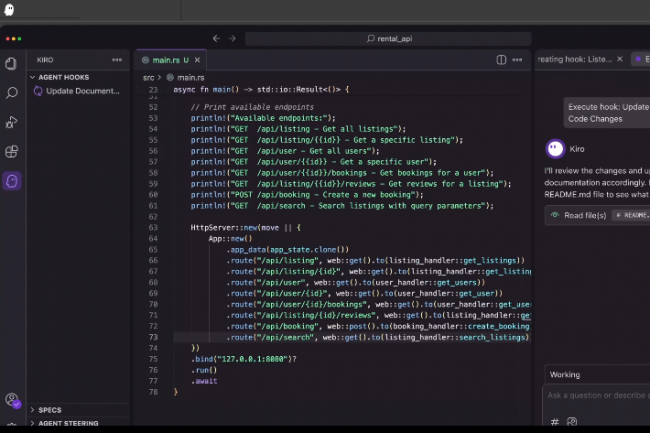Screen dimensions: 650x433
Task: Click the navigate back arrow
Action: 216,39
